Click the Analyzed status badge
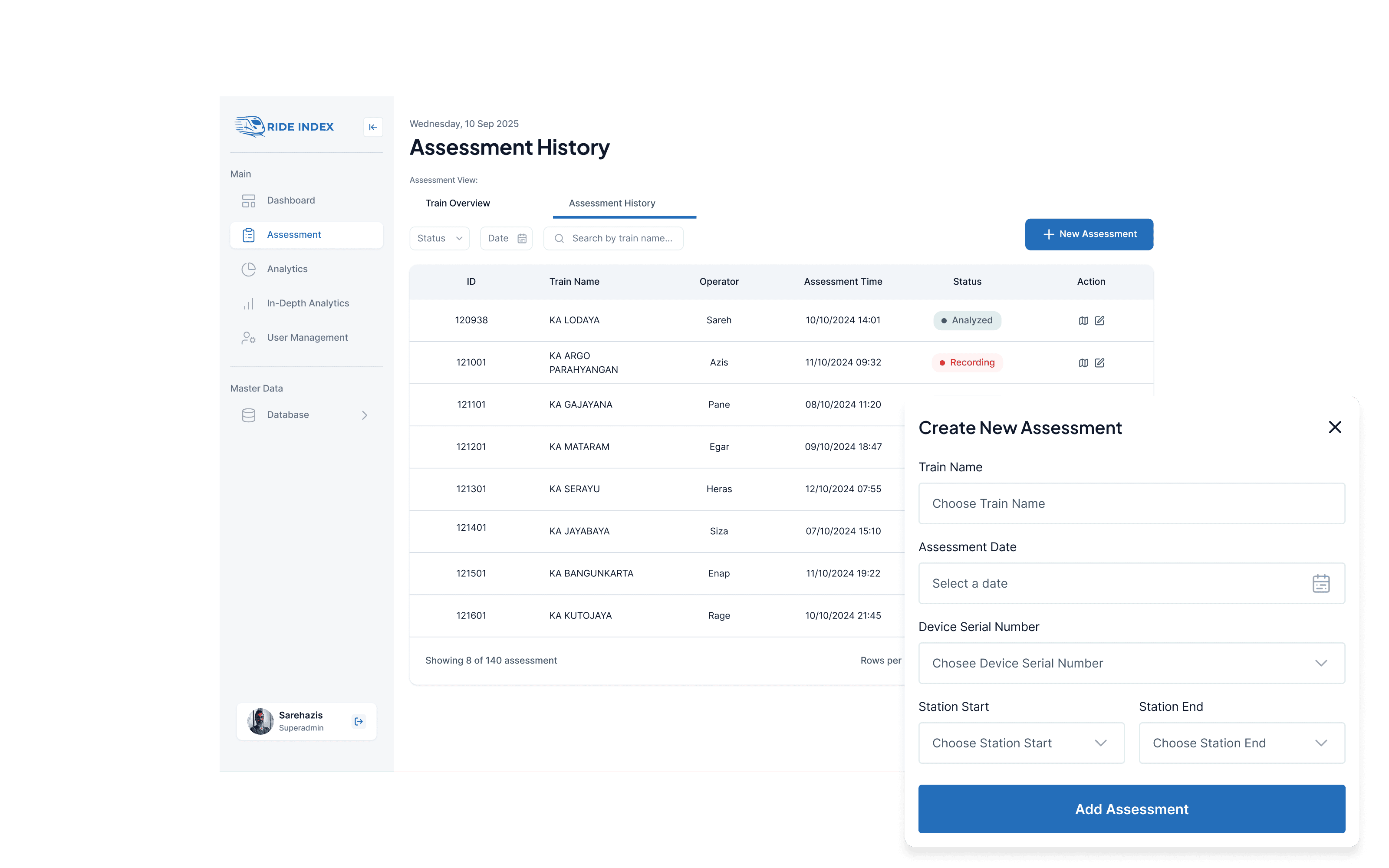 coord(967,320)
